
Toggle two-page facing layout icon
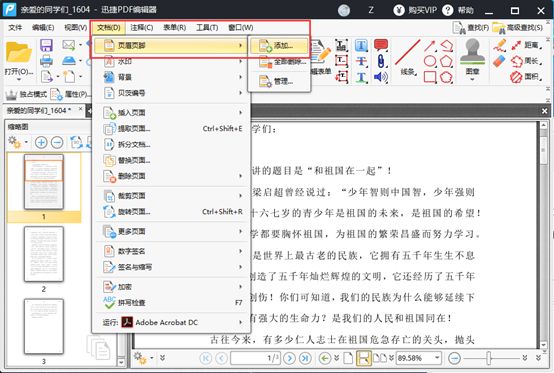tap(380, 358)
